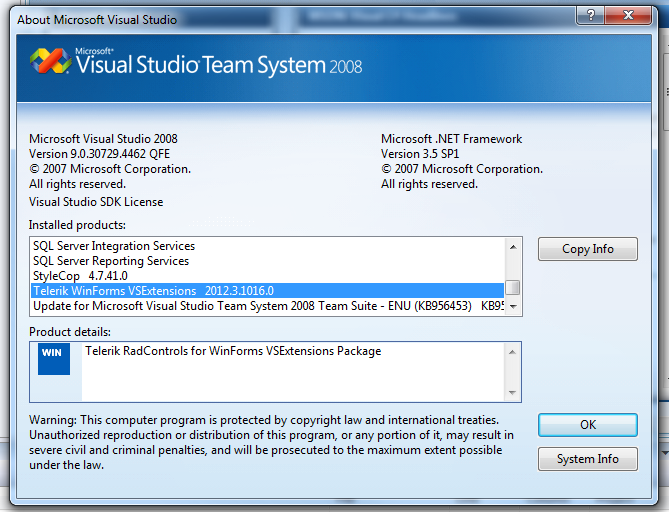Close the About Microsoft Visual Studio dialog
The image size is (669, 512).
[x=628, y=15]
